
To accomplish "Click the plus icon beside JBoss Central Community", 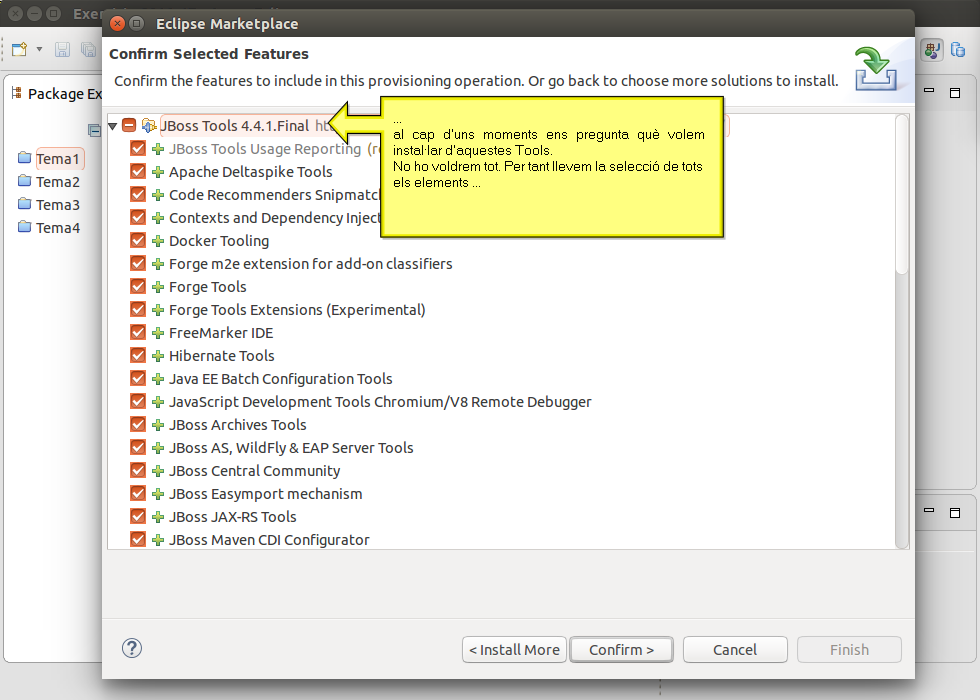I will pos(158,471).
